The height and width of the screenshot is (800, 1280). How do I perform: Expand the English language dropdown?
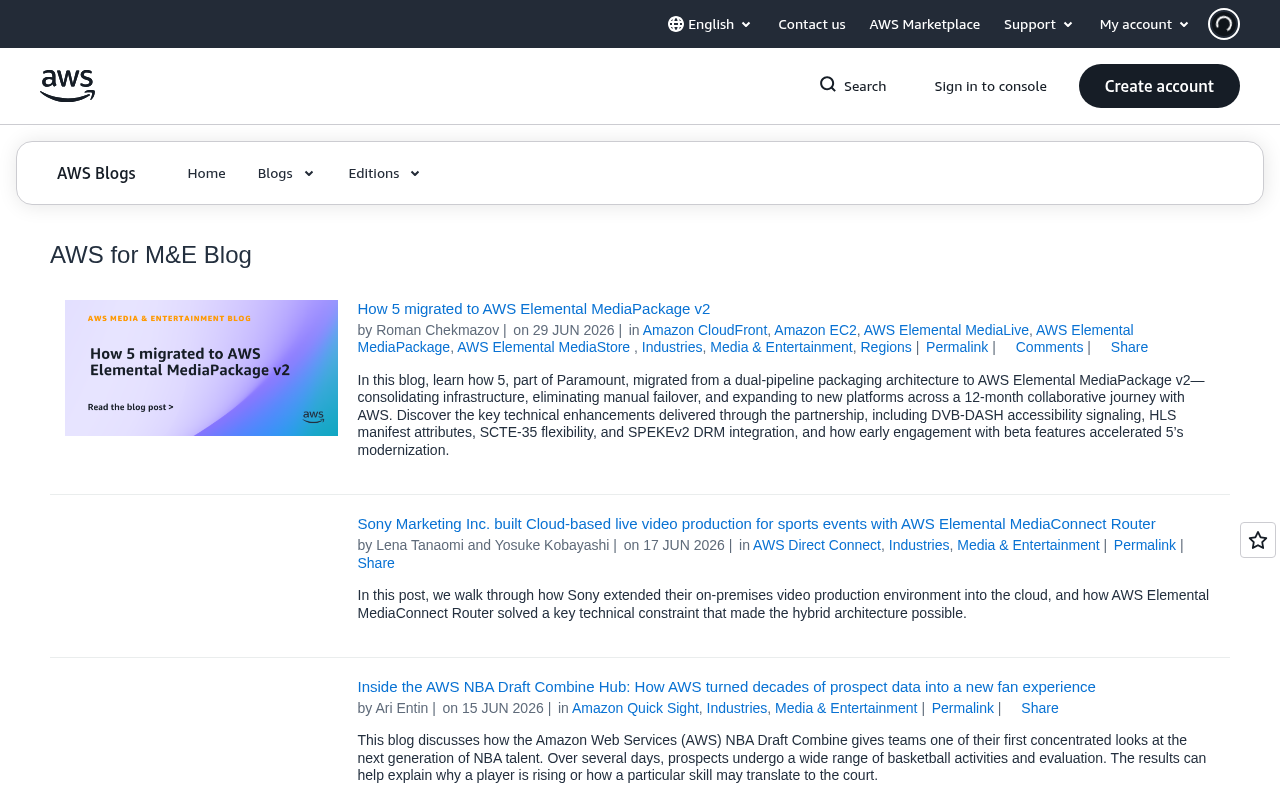710,24
